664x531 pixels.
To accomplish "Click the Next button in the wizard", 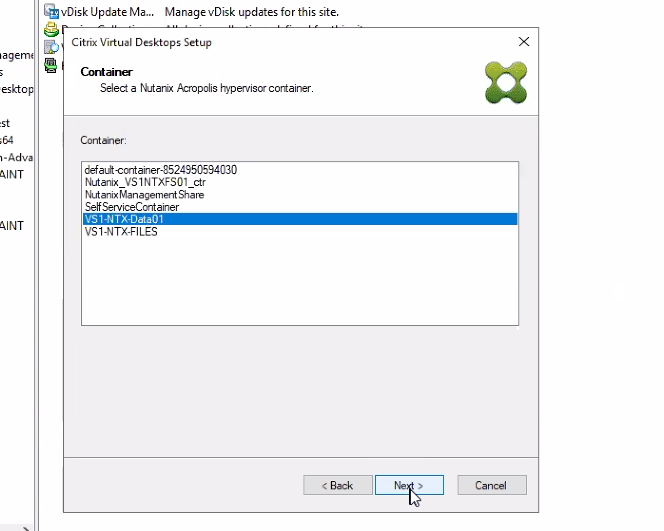I will click(x=409, y=485).
